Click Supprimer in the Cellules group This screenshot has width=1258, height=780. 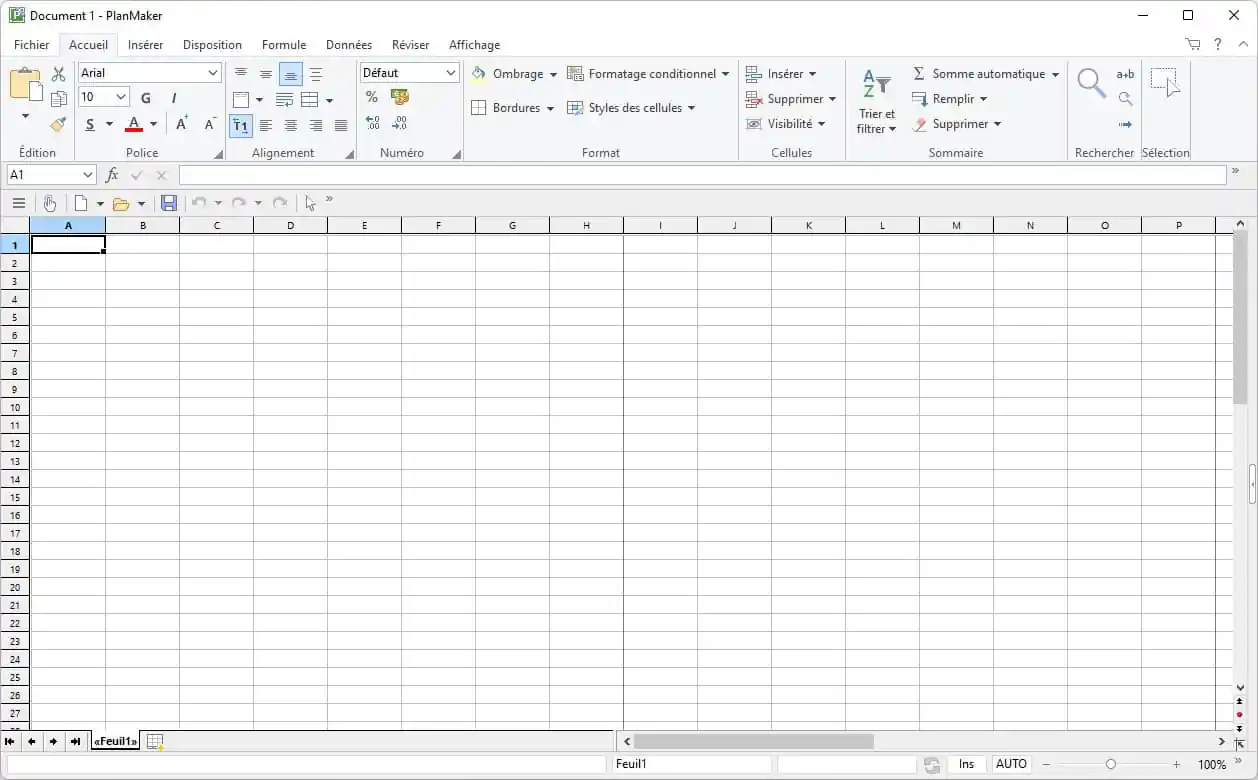click(x=791, y=99)
